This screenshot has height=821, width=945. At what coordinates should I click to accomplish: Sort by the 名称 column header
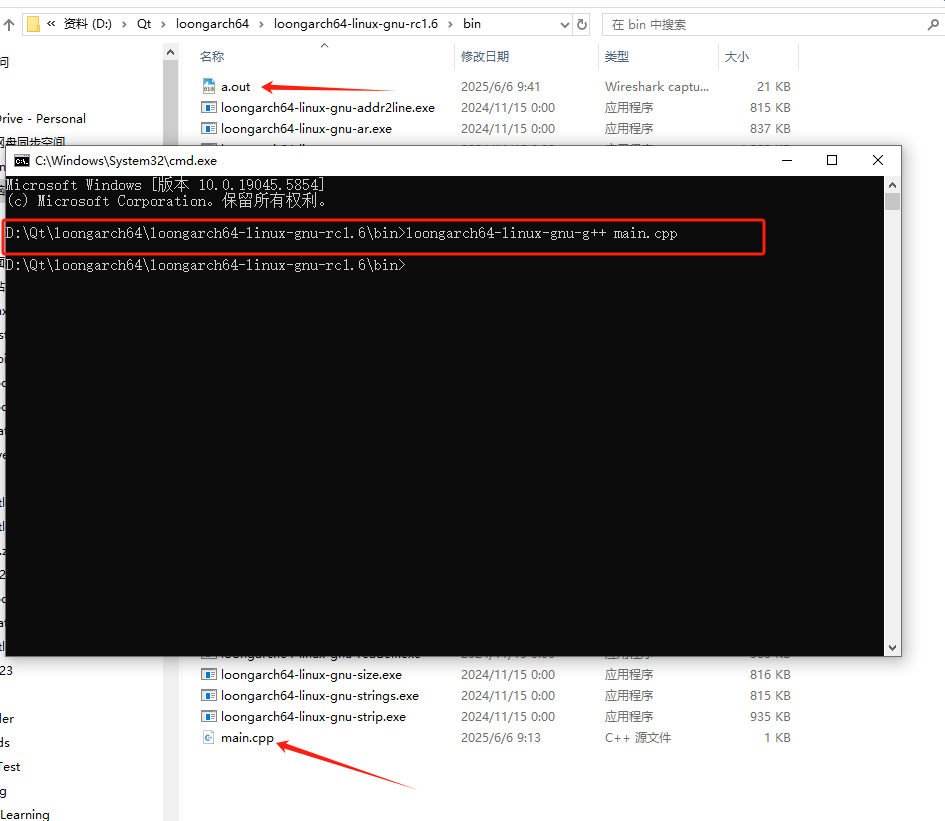click(x=212, y=57)
